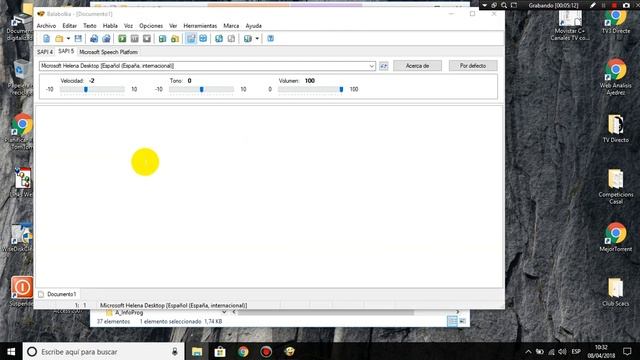Click the recorder toolbar's dropdown arrow
The height and width of the screenshot is (360, 640).
click(x=484, y=5)
